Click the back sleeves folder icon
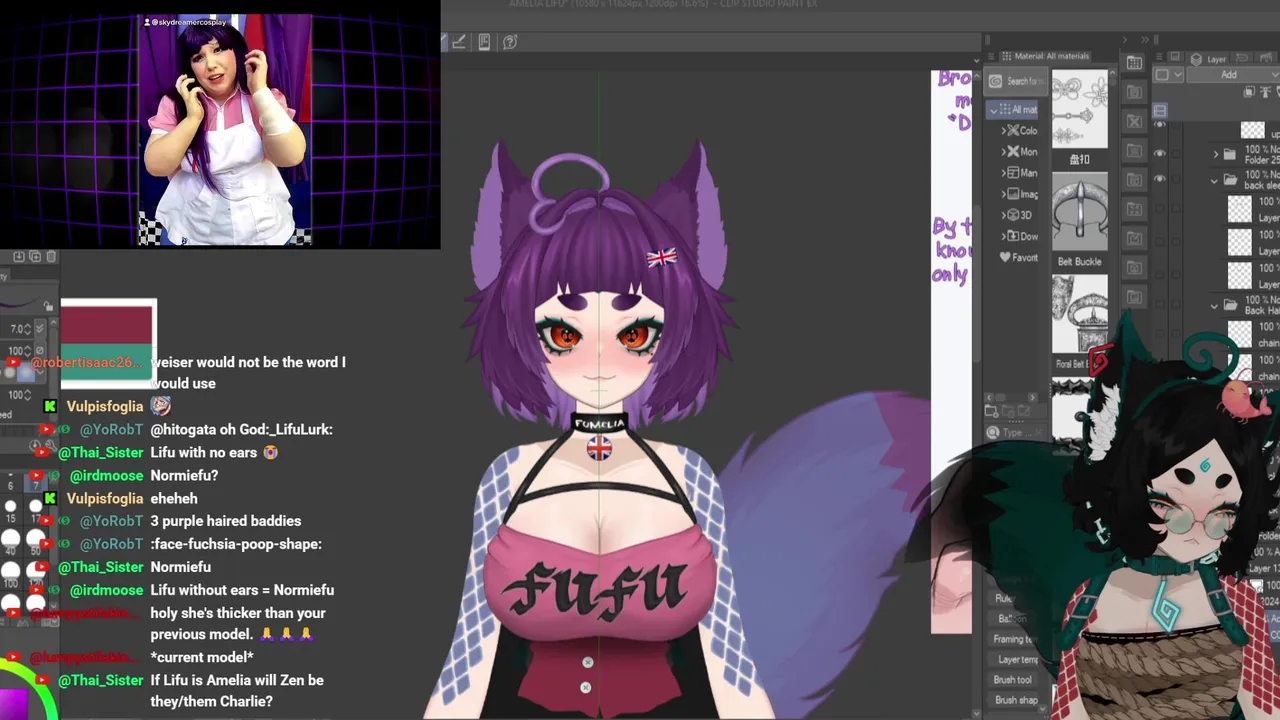1280x720 pixels. pyautogui.click(x=1230, y=180)
